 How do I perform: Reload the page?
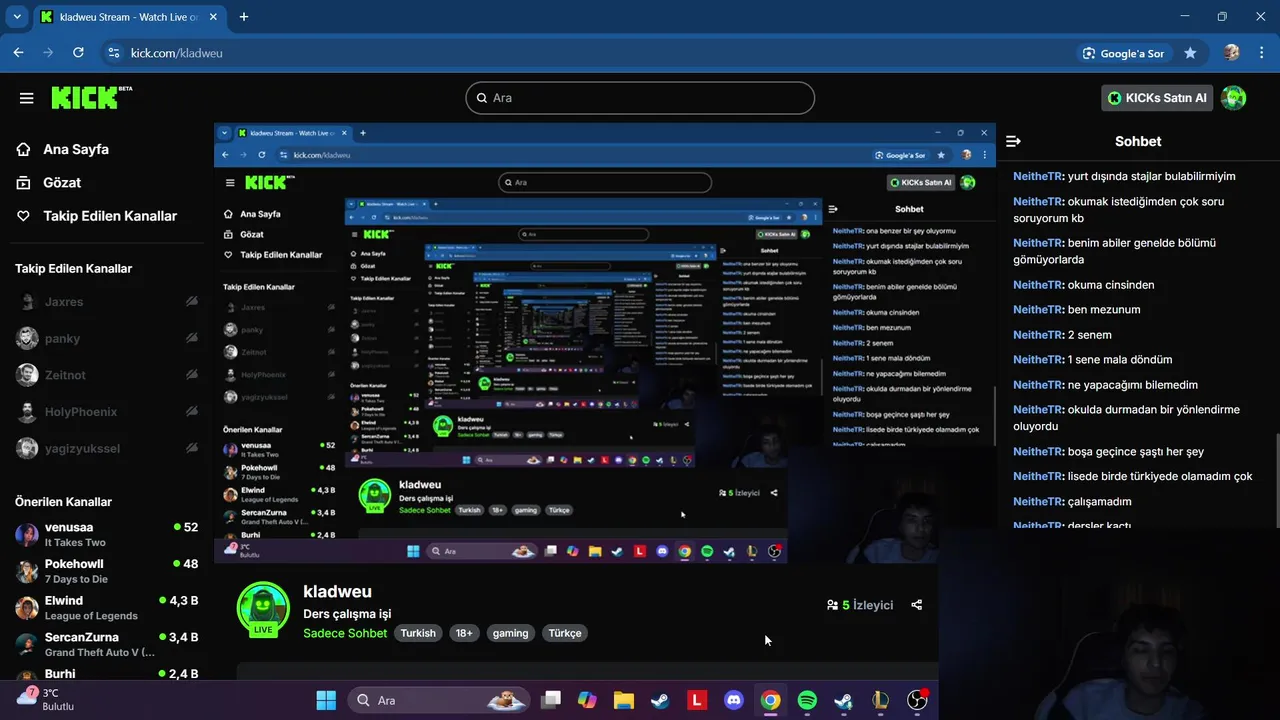78,53
